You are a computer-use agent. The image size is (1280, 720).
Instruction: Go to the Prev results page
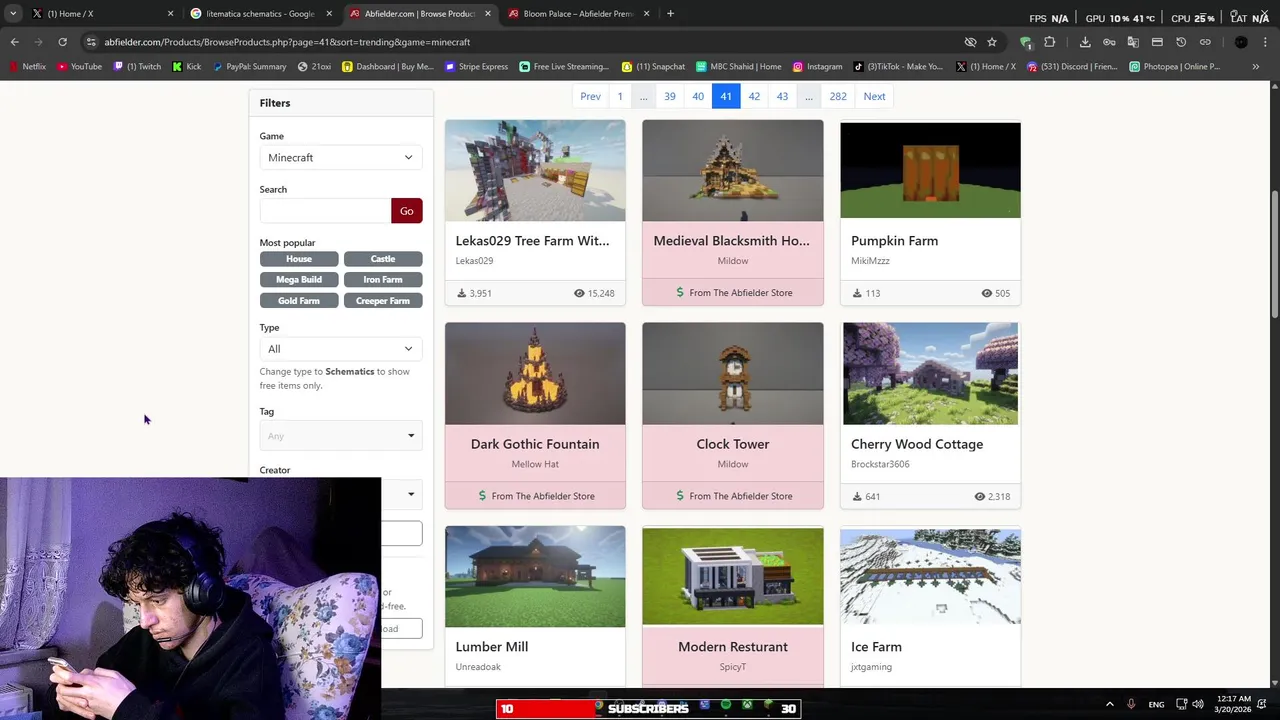(590, 97)
